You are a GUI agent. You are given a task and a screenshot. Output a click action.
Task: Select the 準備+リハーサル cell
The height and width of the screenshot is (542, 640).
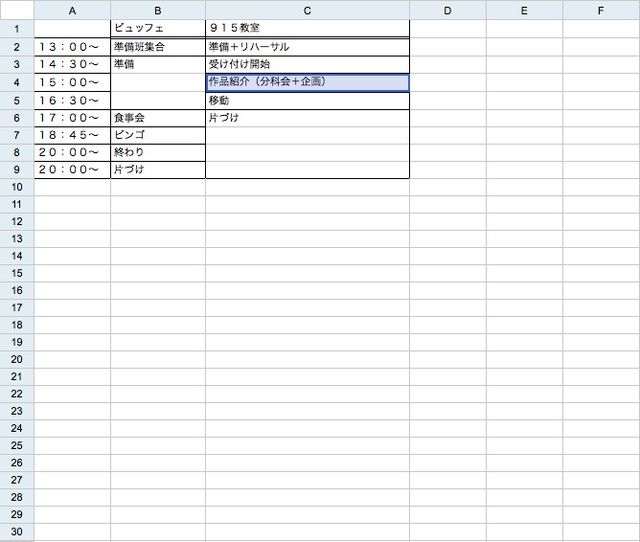click(x=307, y=47)
